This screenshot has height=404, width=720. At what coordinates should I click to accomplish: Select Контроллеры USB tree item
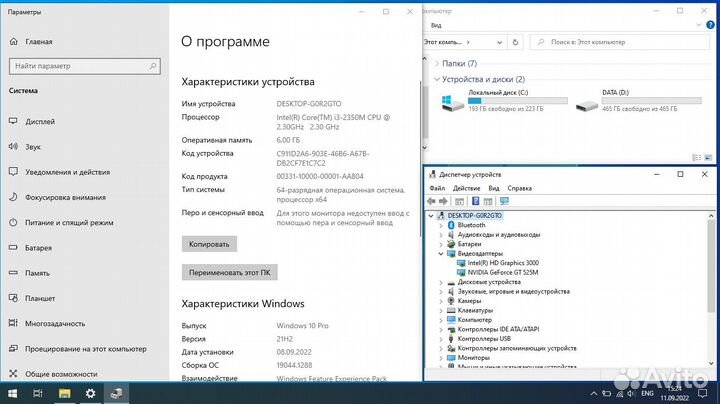pyautogui.click(x=484, y=339)
